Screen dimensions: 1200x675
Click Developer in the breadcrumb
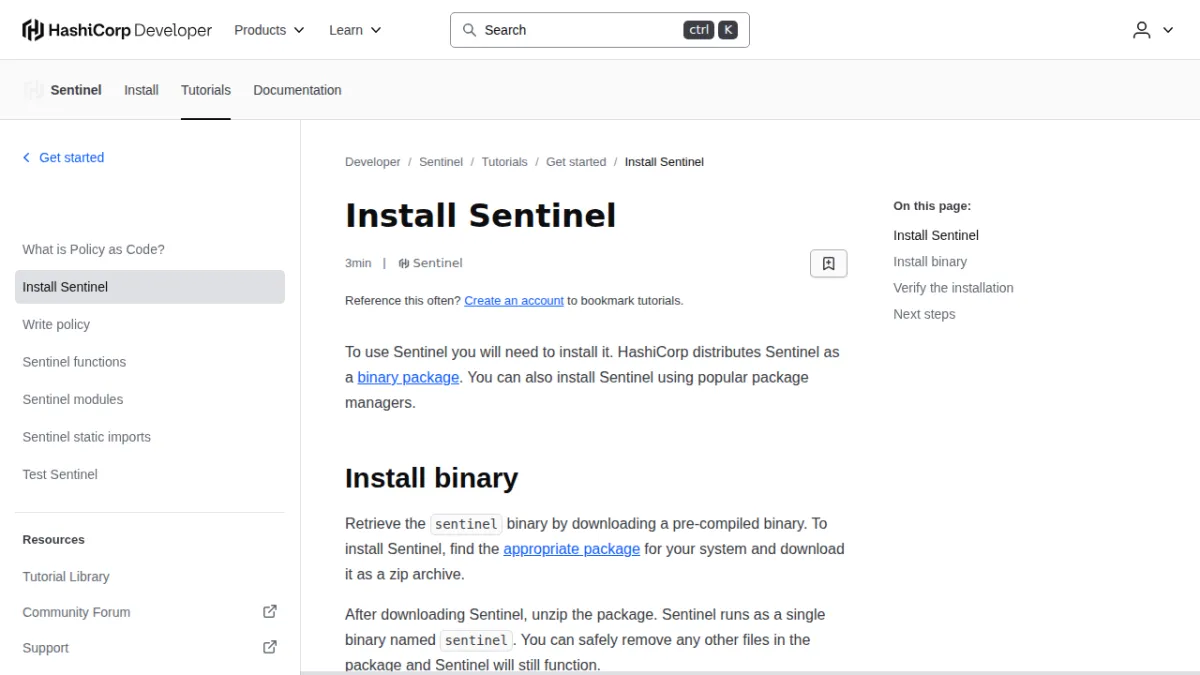[372, 162]
